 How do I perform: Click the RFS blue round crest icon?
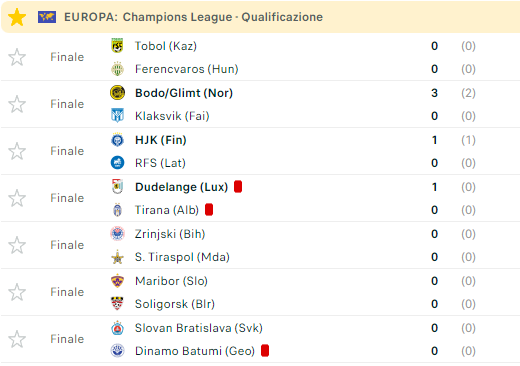point(117,163)
